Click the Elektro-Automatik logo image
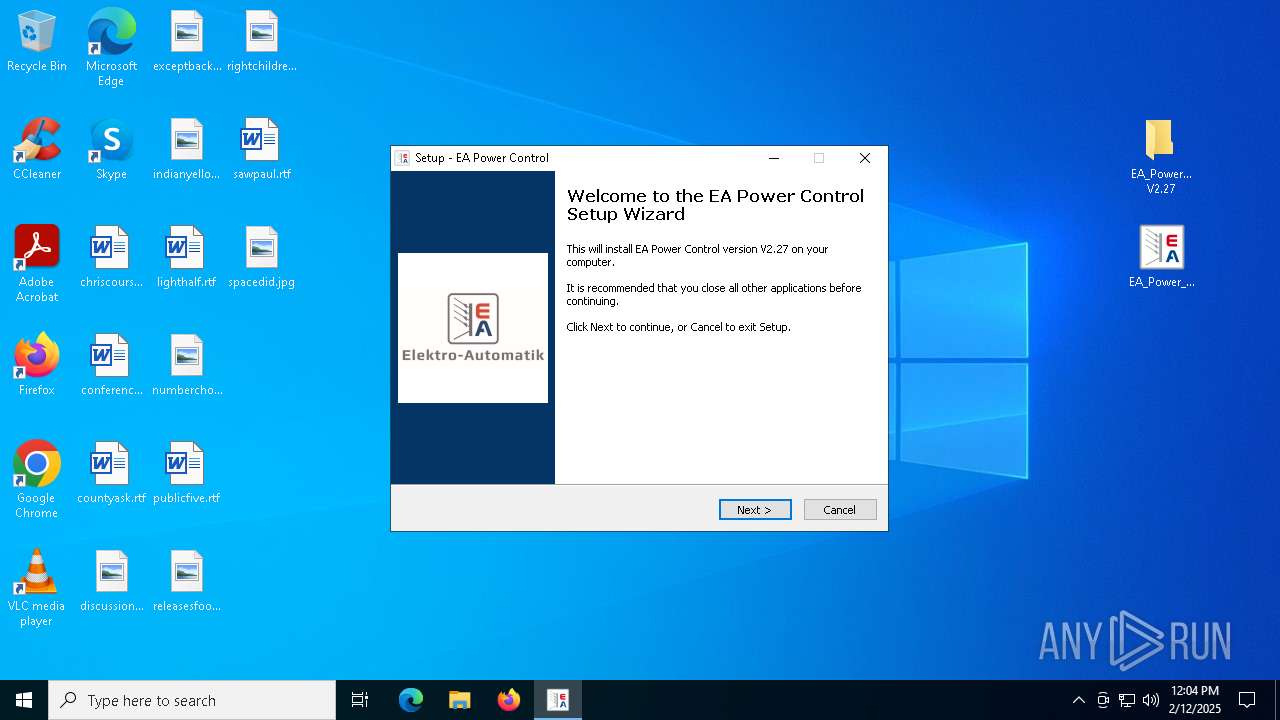Viewport: 1280px width, 720px height. 473,328
